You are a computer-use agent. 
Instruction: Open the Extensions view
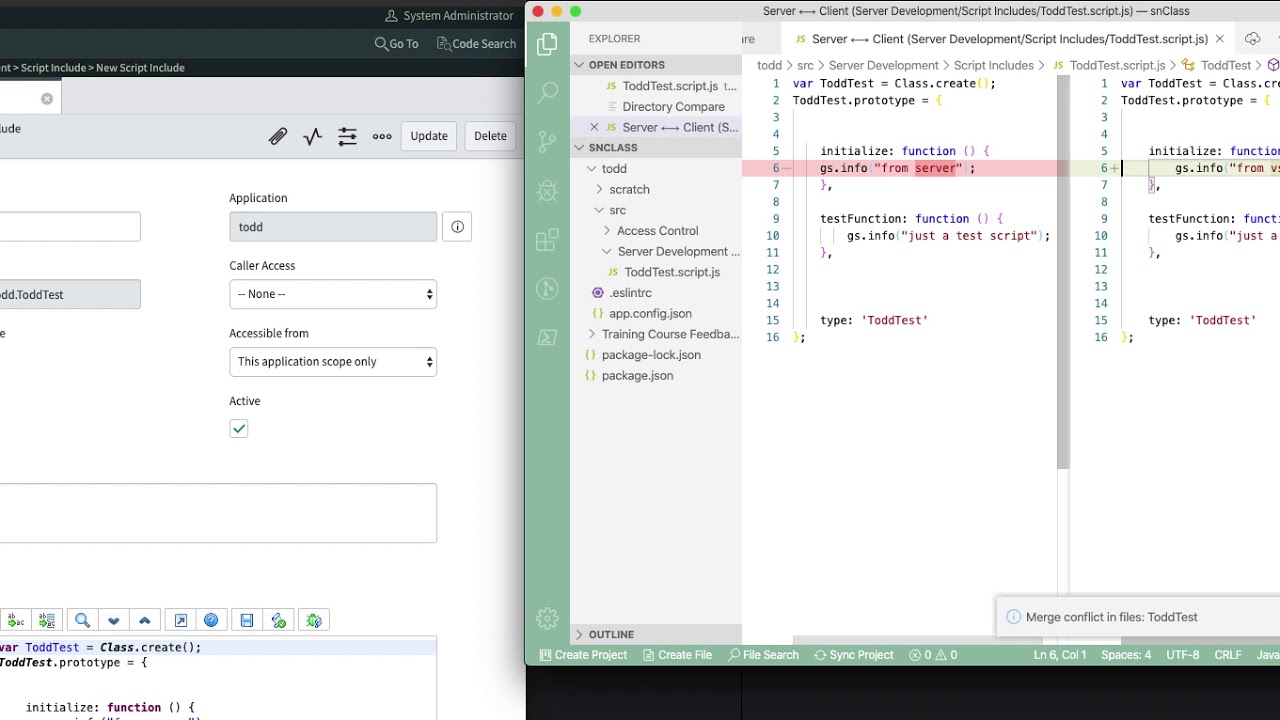point(547,240)
